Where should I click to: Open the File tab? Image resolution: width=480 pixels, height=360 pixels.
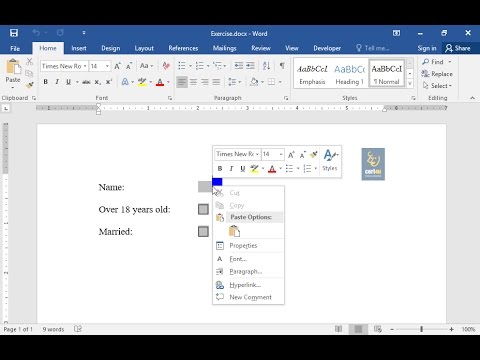tap(15, 48)
